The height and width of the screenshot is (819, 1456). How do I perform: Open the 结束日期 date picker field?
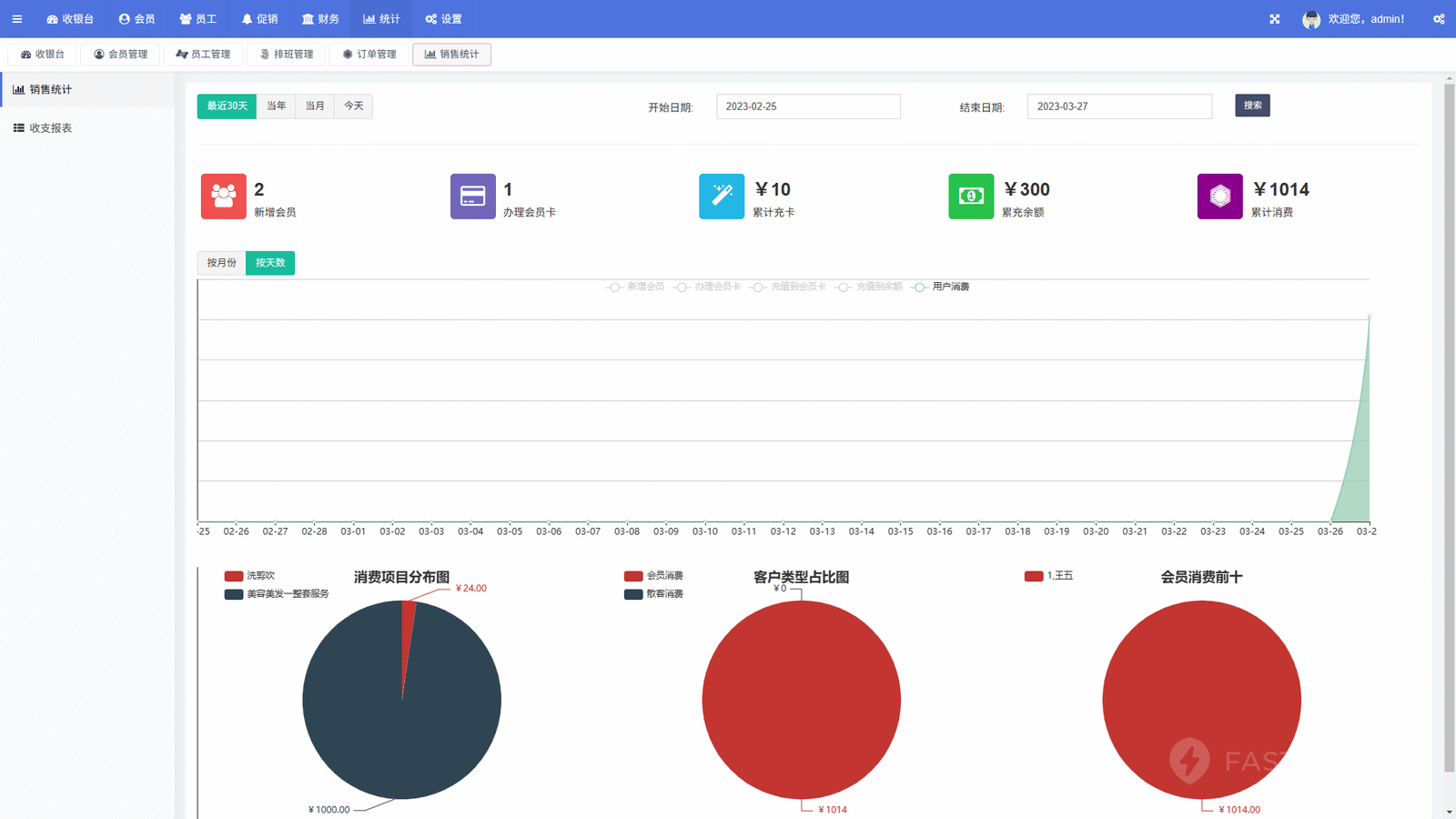pyautogui.click(x=1118, y=106)
